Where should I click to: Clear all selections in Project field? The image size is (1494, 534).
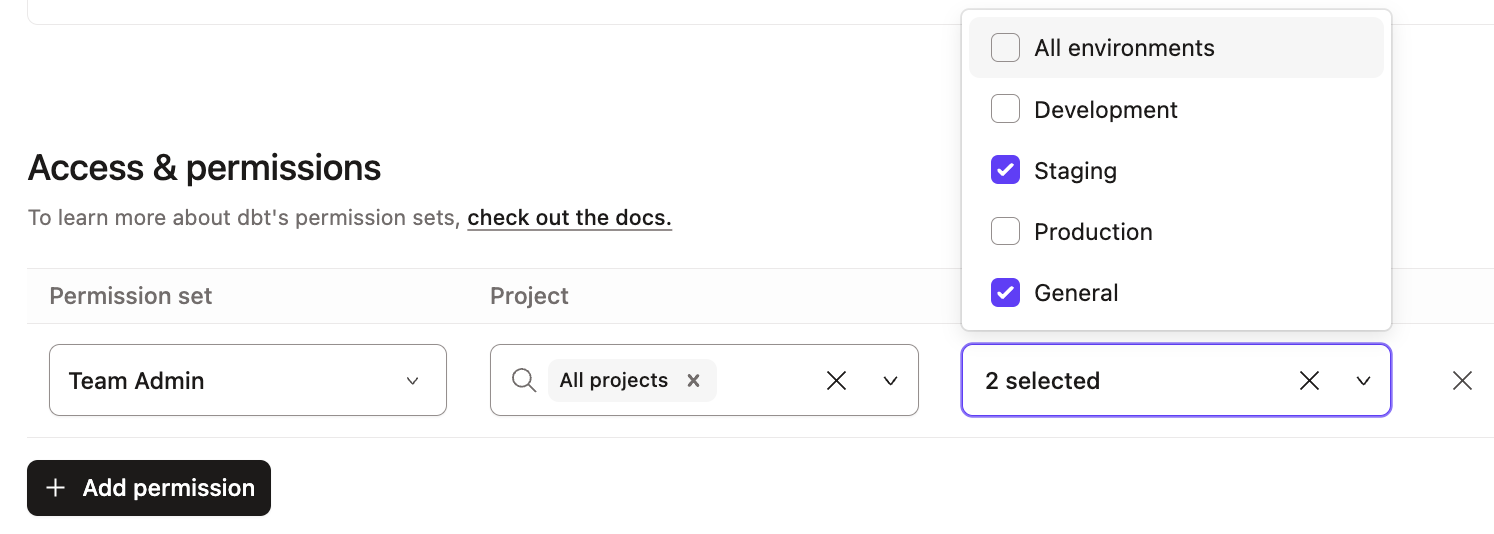836,381
